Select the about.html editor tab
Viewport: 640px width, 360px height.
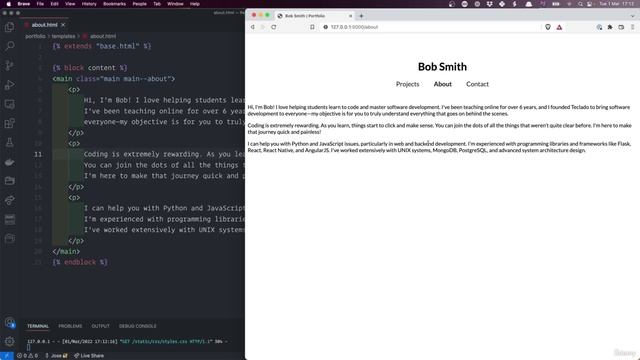[44, 25]
